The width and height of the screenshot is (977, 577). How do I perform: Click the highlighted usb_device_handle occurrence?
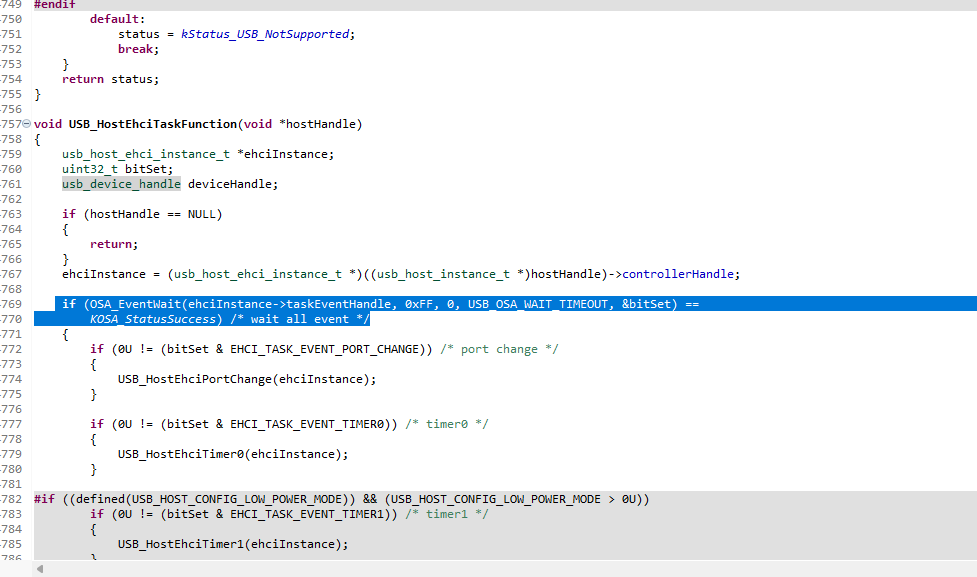tap(120, 183)
